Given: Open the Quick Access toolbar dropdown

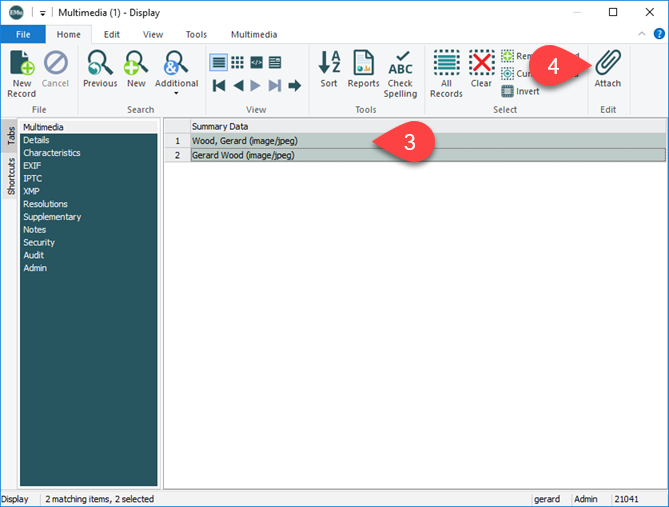Looking at the screenshot, I should click(x=43, y=13).
